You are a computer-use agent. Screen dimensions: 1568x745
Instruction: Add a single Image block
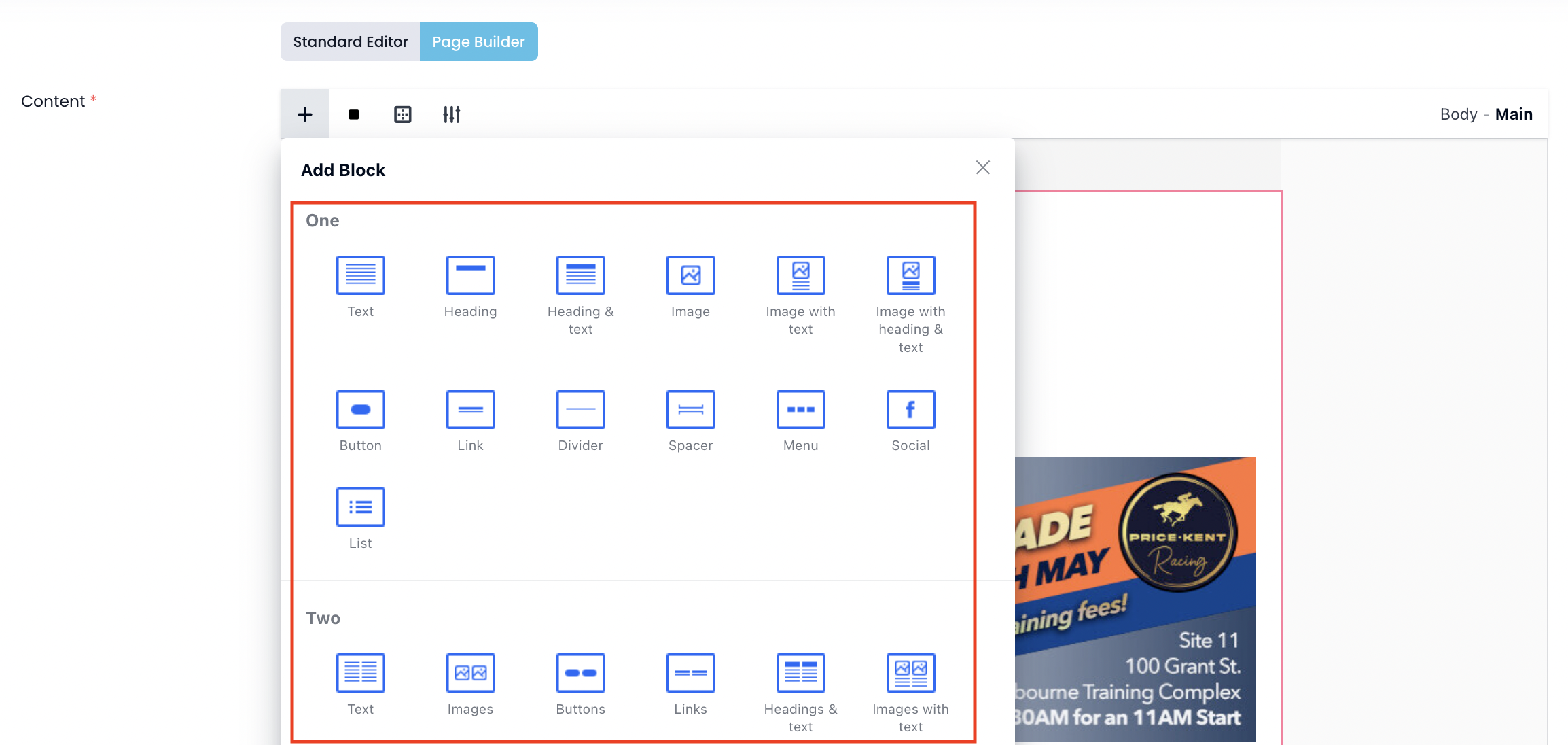[690, 275]
